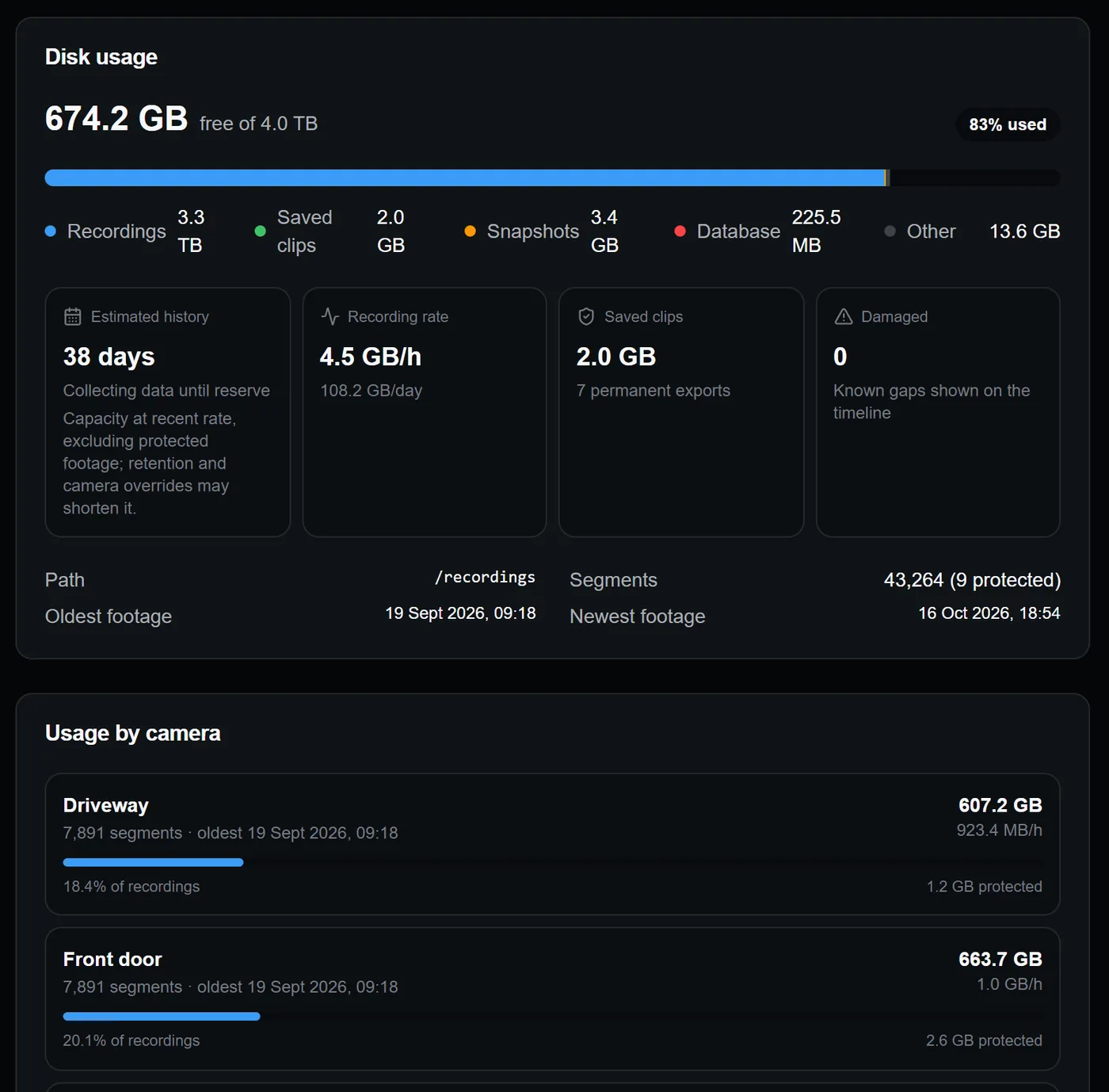Image resolution: width=1109 pixels, height=1092 pixels.
Task: Open the Estimated history card
Action: pyautogui.click(x=168, y=412)
